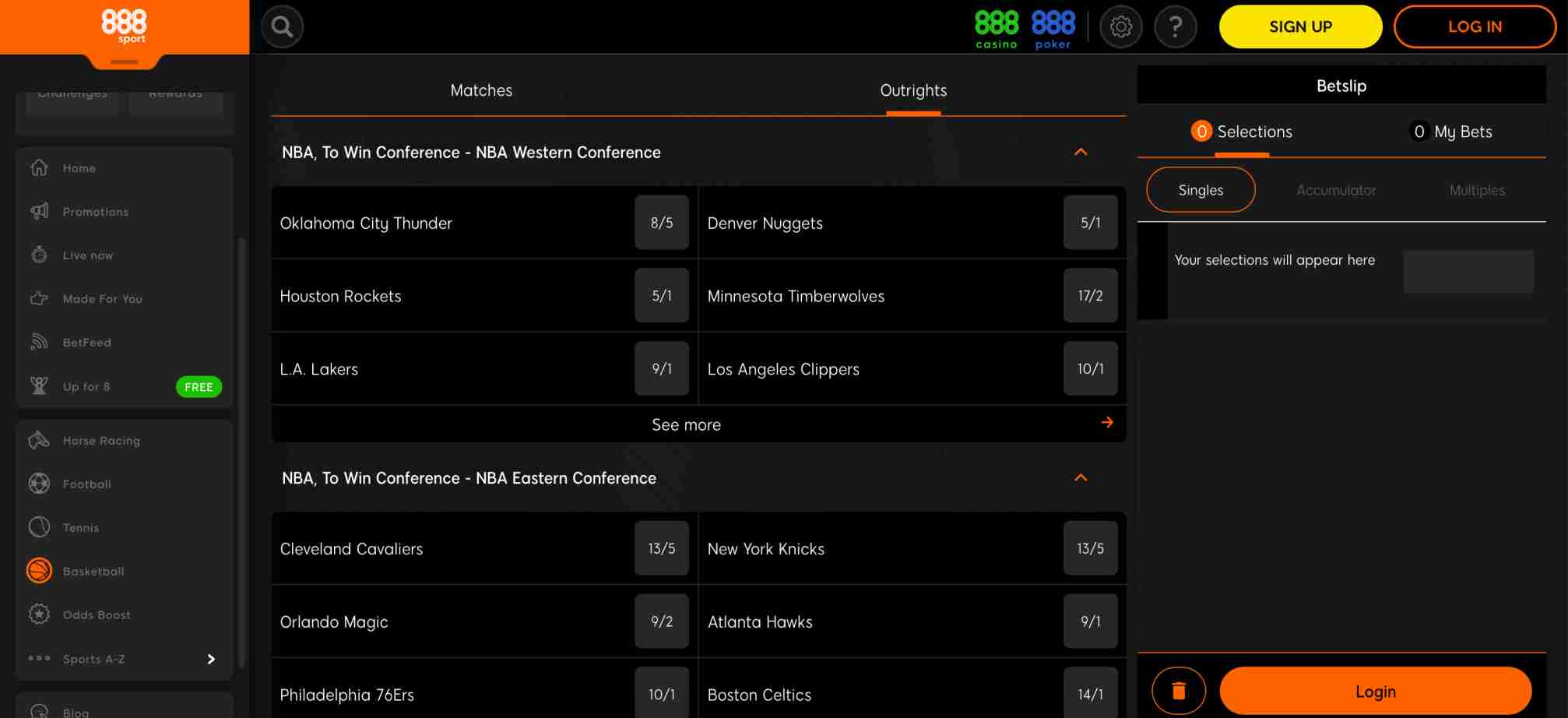Viewport: 1568px width, 718px height.
Task: Click the Football ball icon
Action: pyautogui.click(x=39, y=484)
